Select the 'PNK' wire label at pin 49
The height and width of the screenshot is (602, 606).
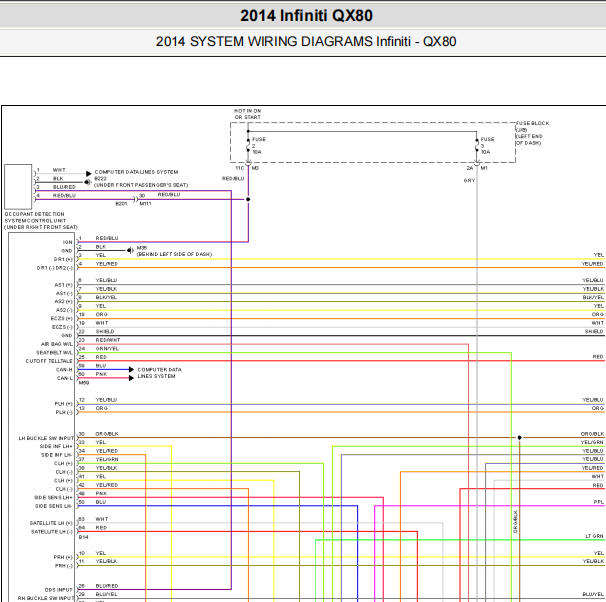[101, 493]
